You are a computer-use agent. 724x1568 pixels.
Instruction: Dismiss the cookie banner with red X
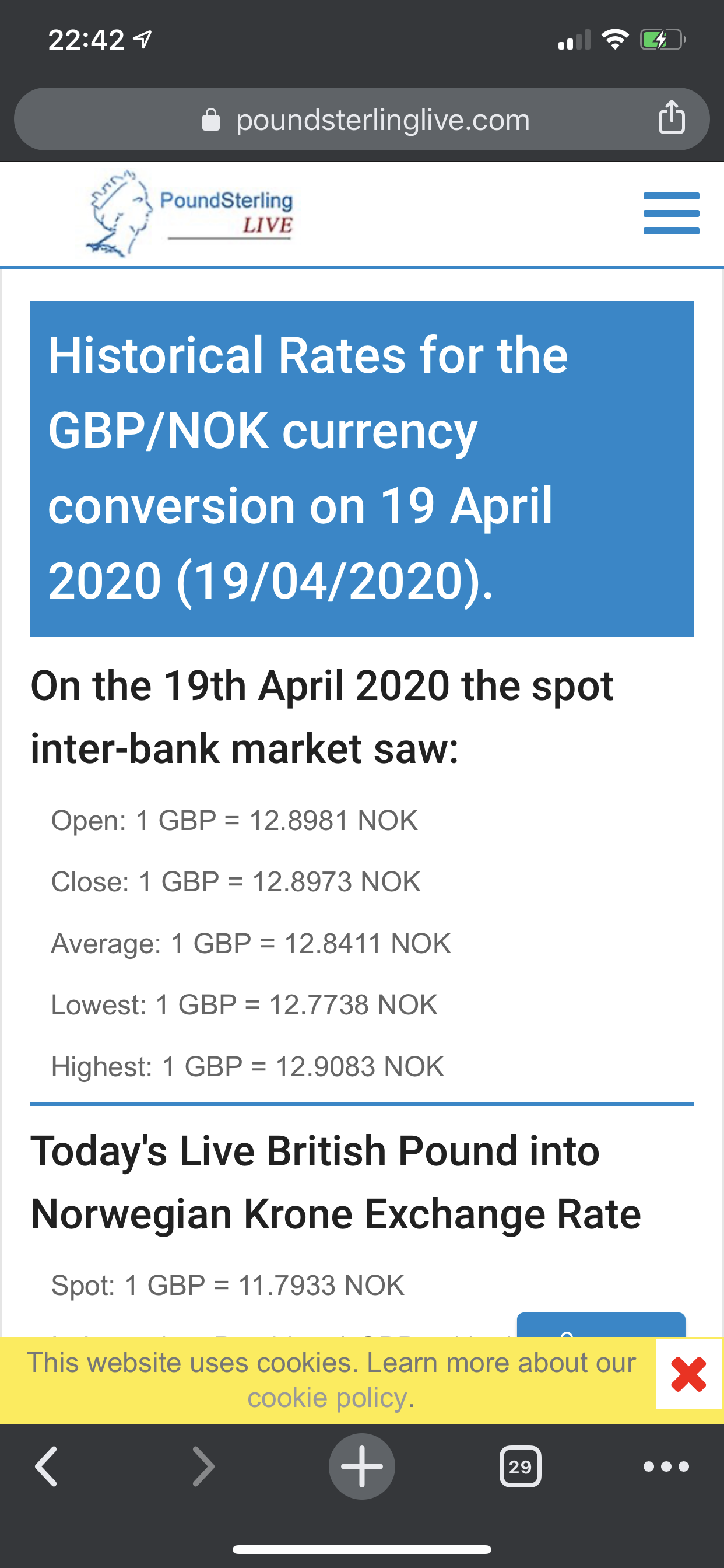point(688,1374)
